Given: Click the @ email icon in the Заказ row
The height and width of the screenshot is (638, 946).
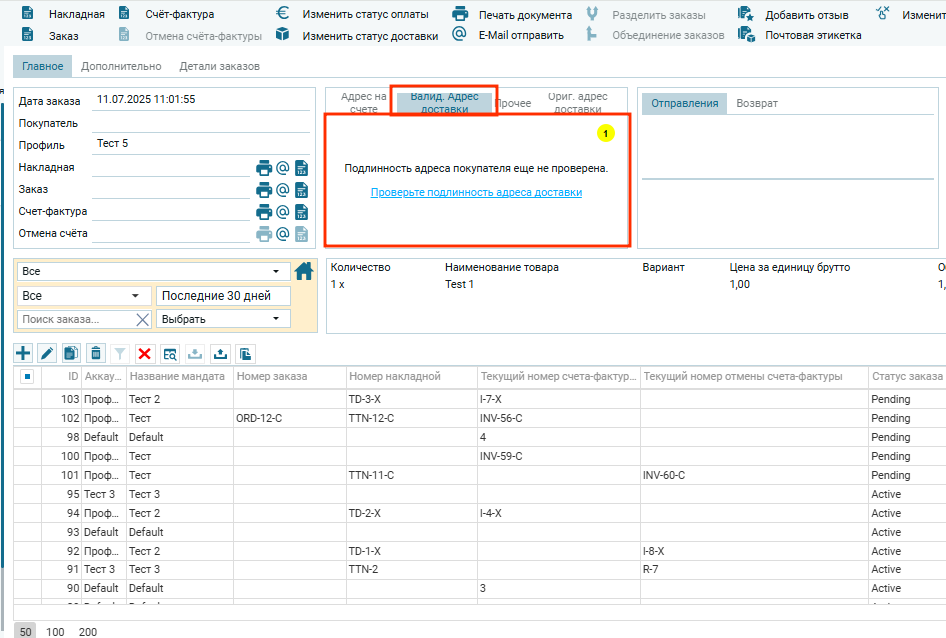Looking at the screenshot, I should (x=283, y=190).
